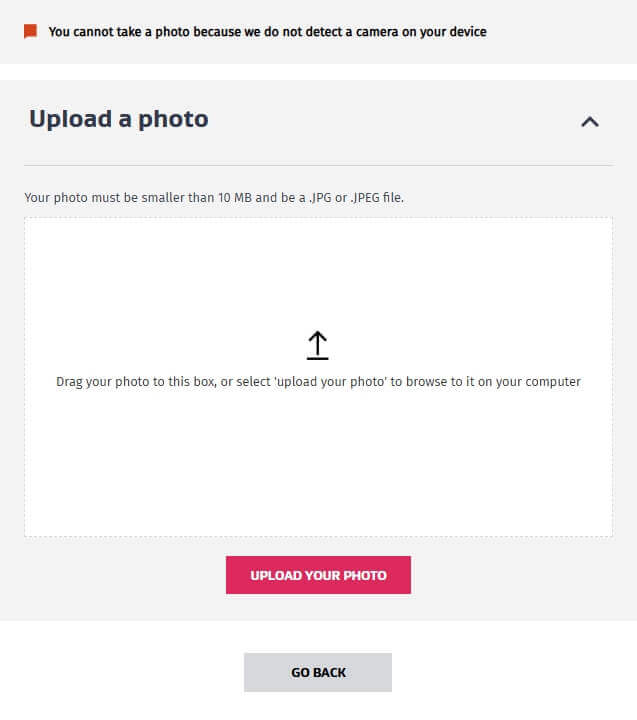
Task: Click the divider line under the heading
Action: pyautogui.click(x=318, y=165)
